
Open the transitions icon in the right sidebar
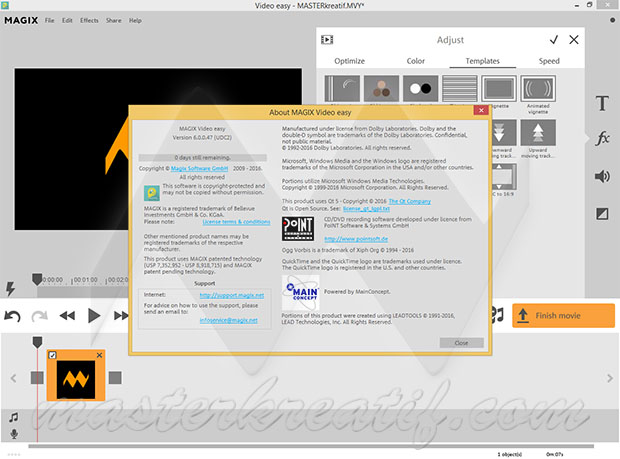tap(602, 214)
